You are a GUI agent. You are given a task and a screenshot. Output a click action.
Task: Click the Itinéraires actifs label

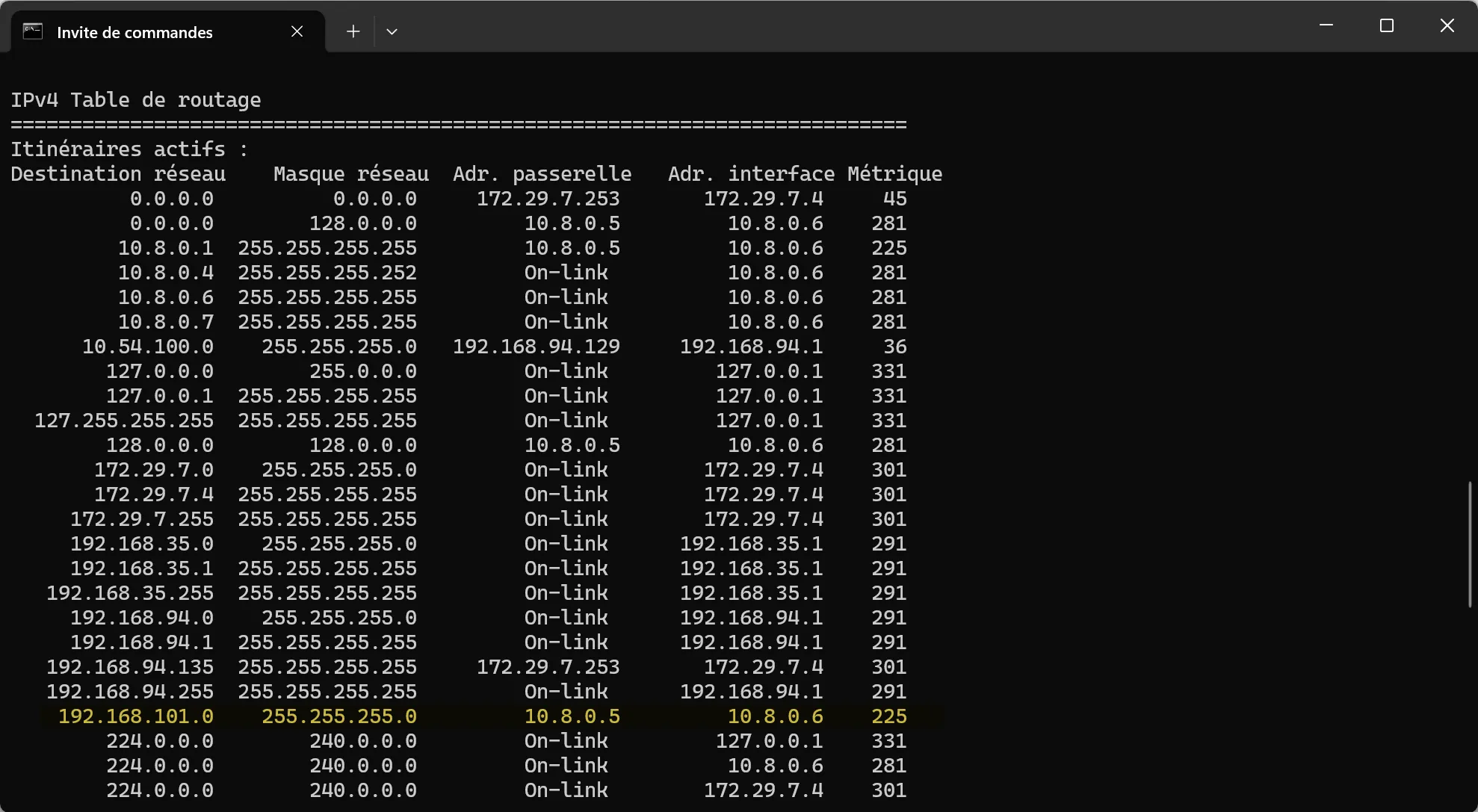(129, 149)
